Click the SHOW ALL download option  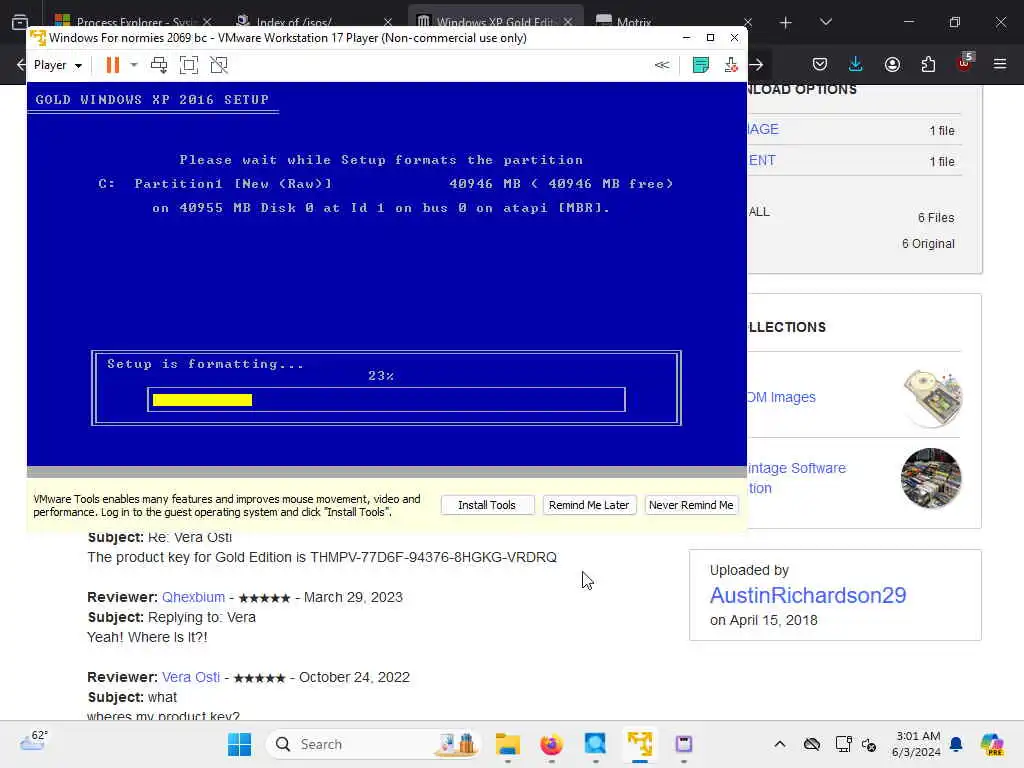coord(759,212)
